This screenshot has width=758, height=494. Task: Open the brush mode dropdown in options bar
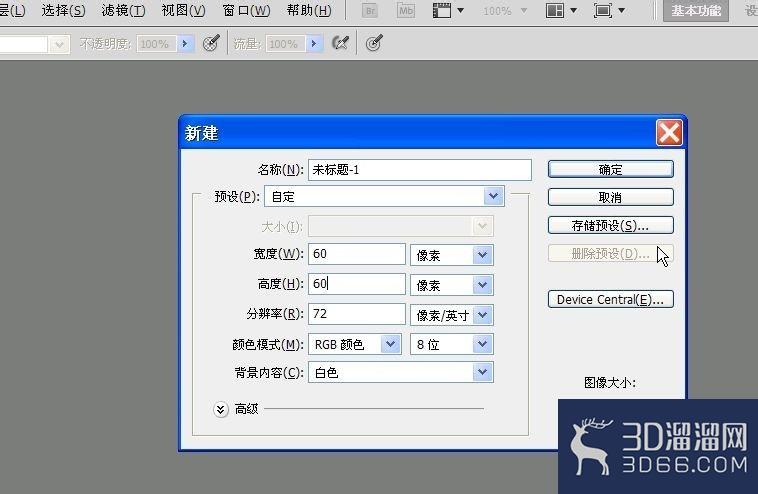(59, 44)
